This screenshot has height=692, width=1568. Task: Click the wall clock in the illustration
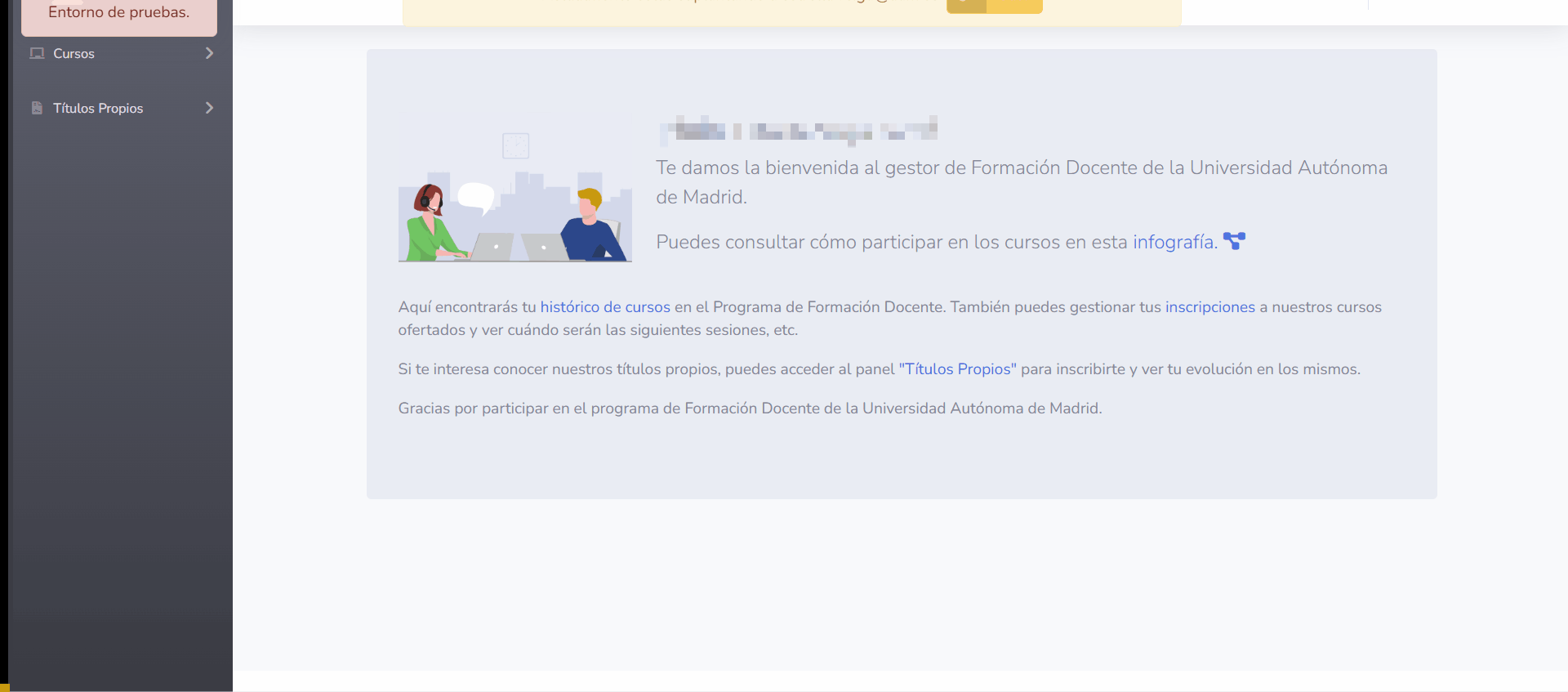[515, 146]
